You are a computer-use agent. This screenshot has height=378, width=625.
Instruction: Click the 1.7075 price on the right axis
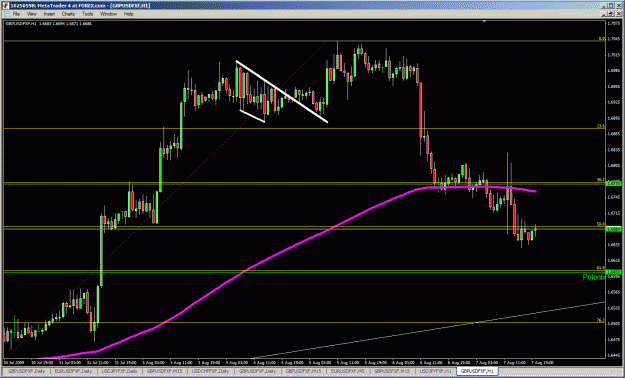coord(614,24)
